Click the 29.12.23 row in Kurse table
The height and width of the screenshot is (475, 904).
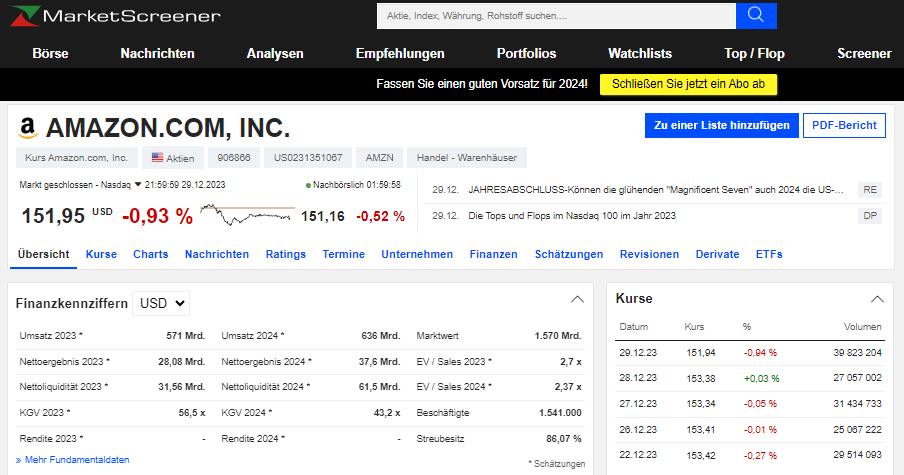[750, 353]
